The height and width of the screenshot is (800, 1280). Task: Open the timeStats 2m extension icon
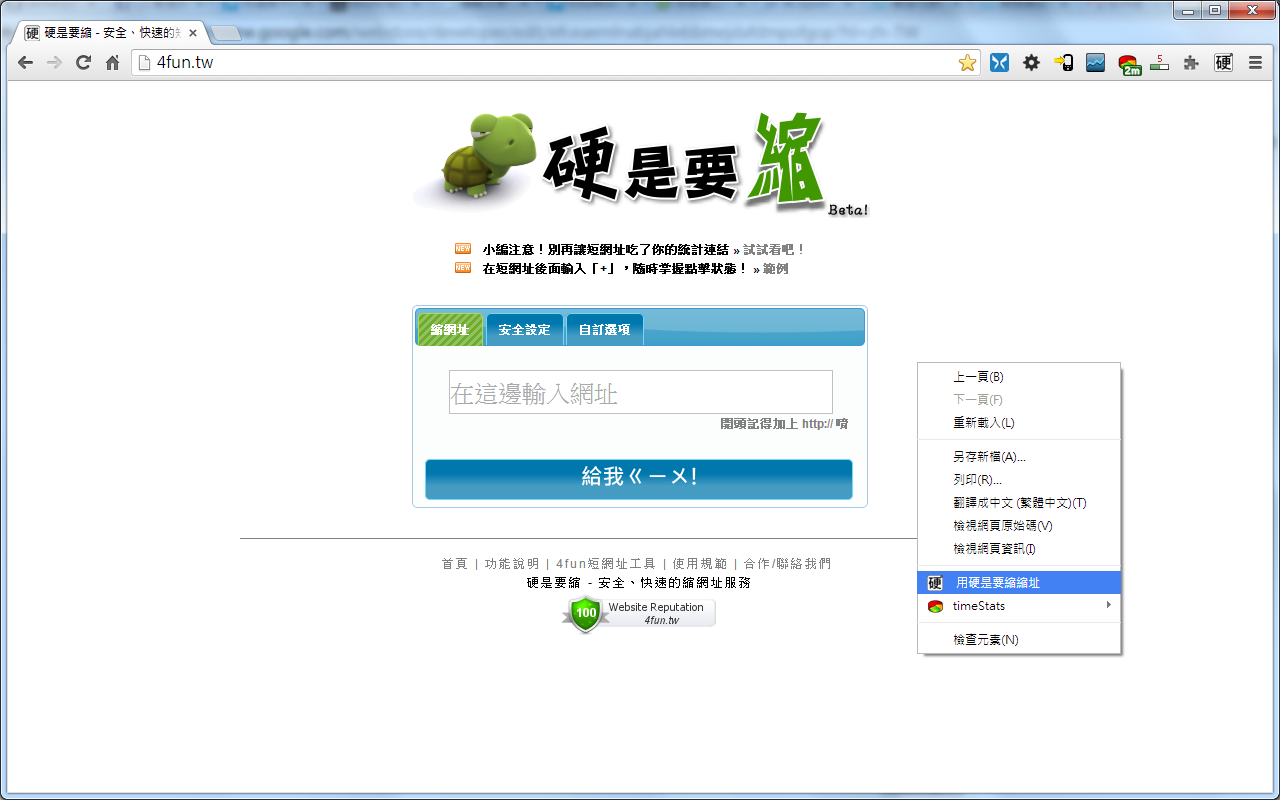(1129, 65)
